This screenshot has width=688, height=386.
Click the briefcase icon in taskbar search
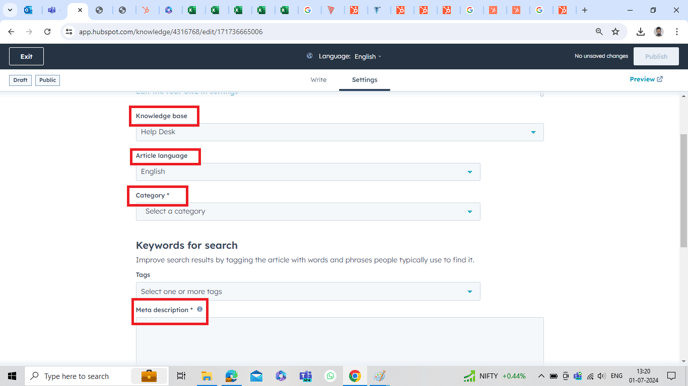(149, 376)
